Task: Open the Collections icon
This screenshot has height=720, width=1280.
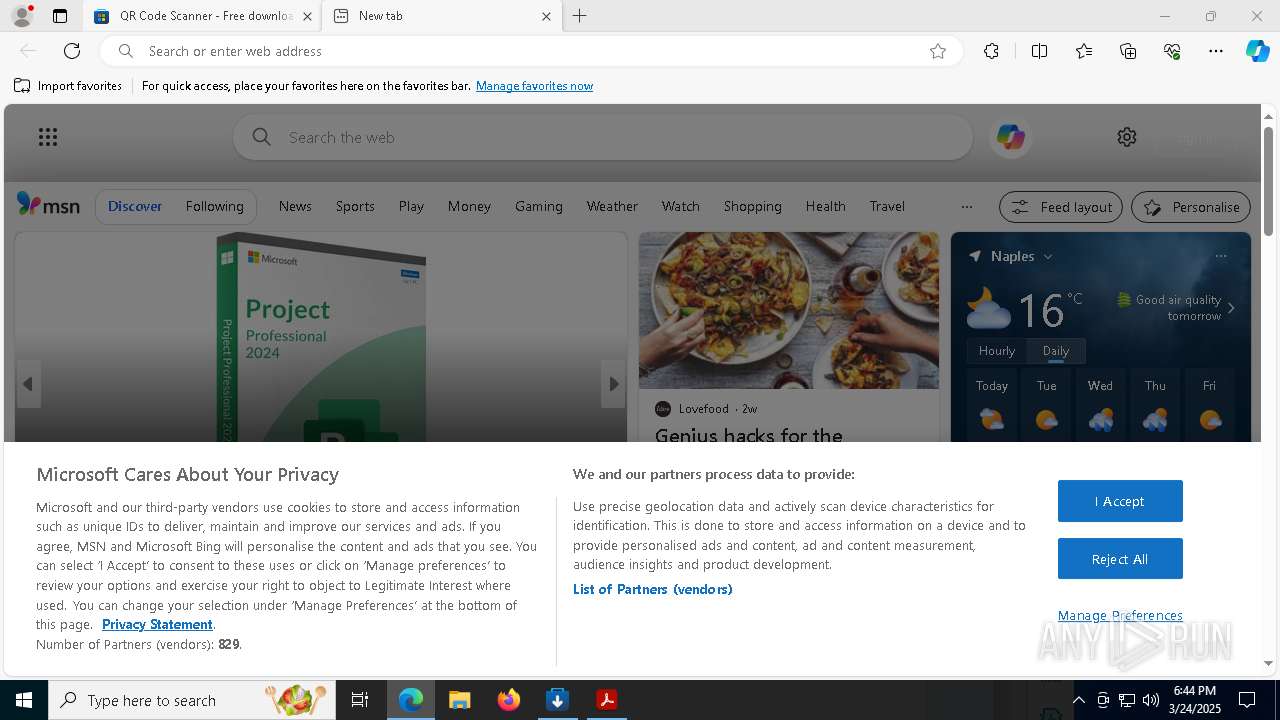Action: coord(1128,51)
